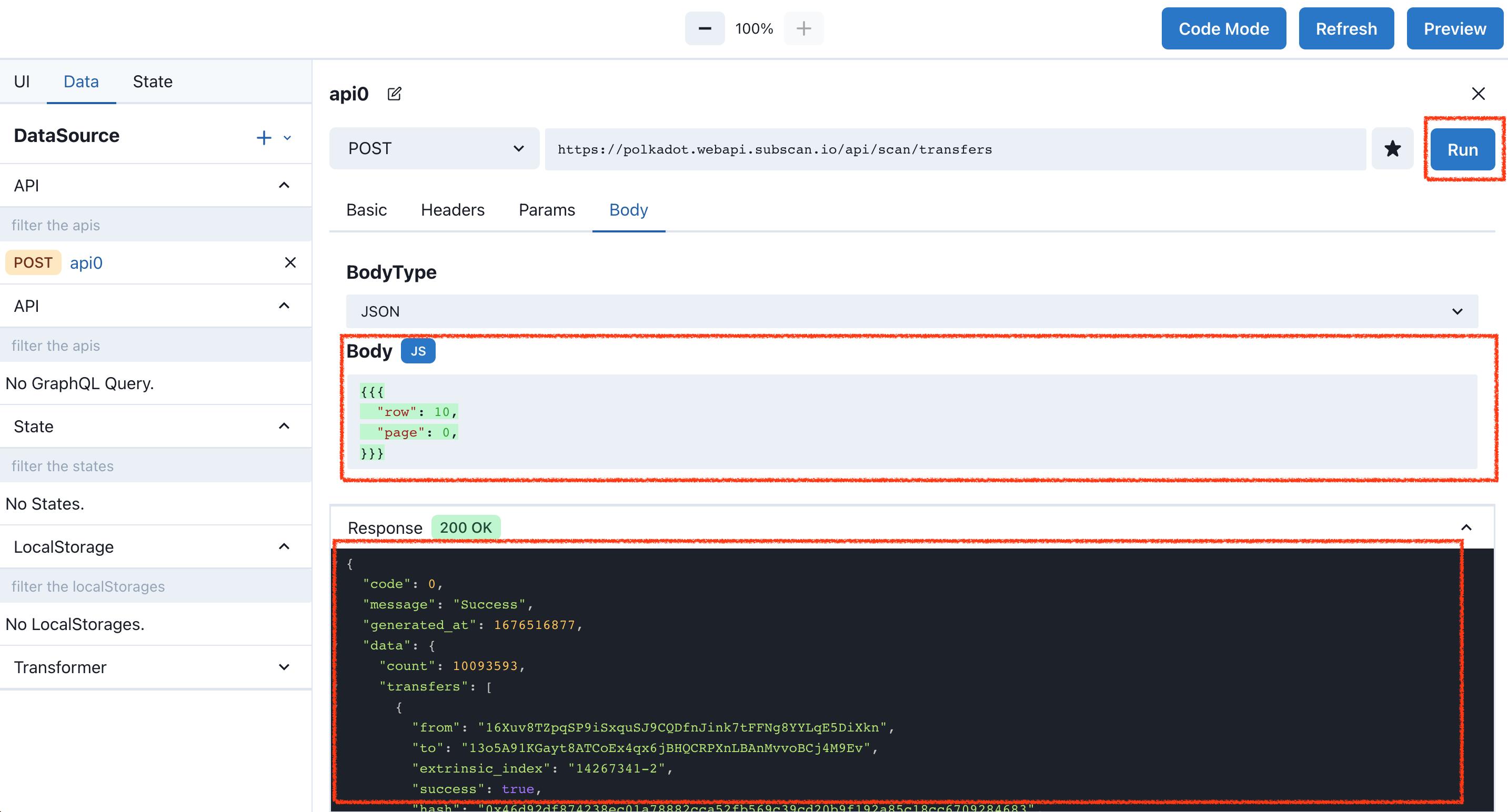Image resolution: width=1508 pixels, height=812 pixels.
Task: Collapse the State section
Action: click(284, 427)
